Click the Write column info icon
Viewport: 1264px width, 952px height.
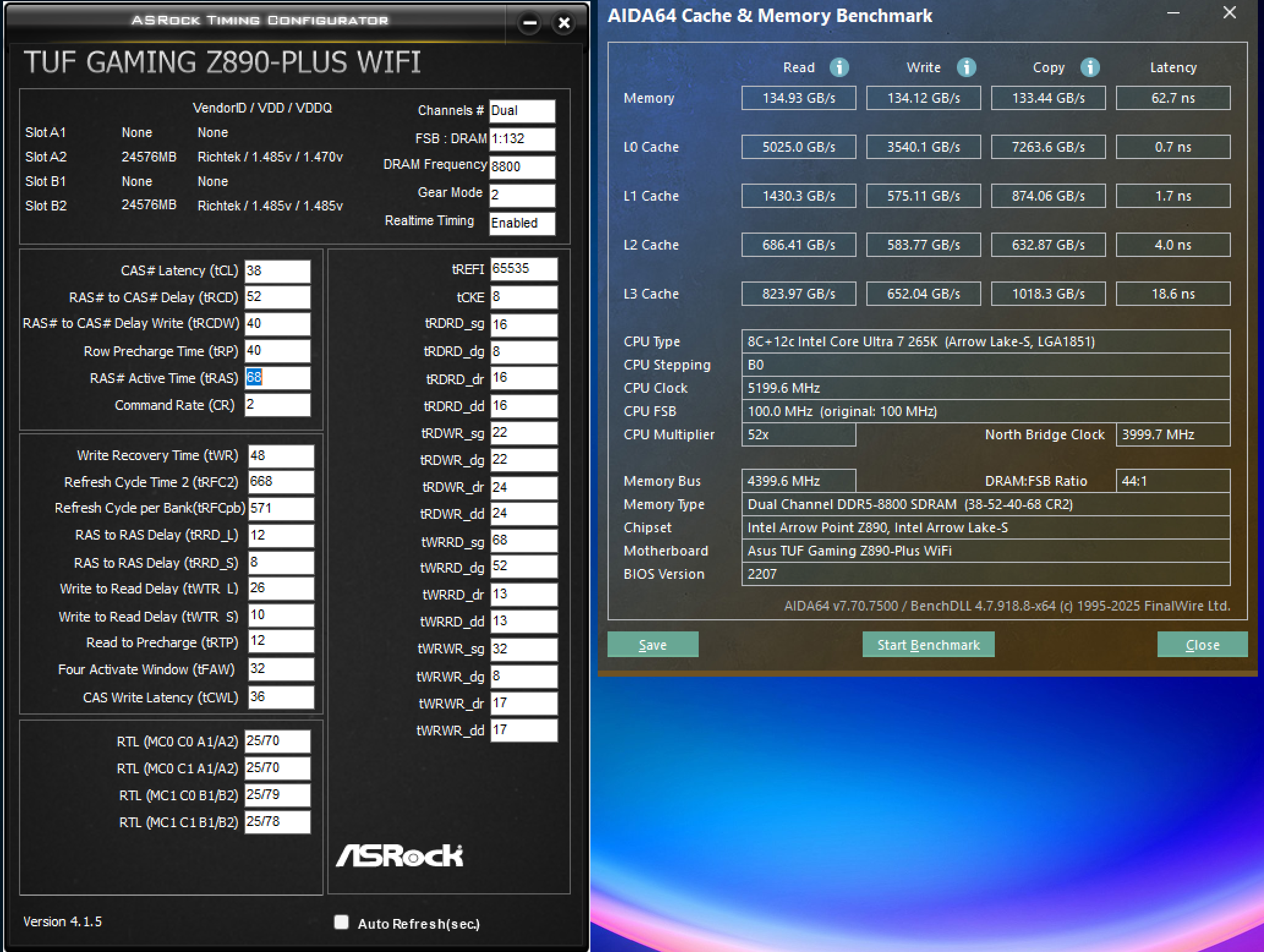pyautogui.click(x=966, y=67)
